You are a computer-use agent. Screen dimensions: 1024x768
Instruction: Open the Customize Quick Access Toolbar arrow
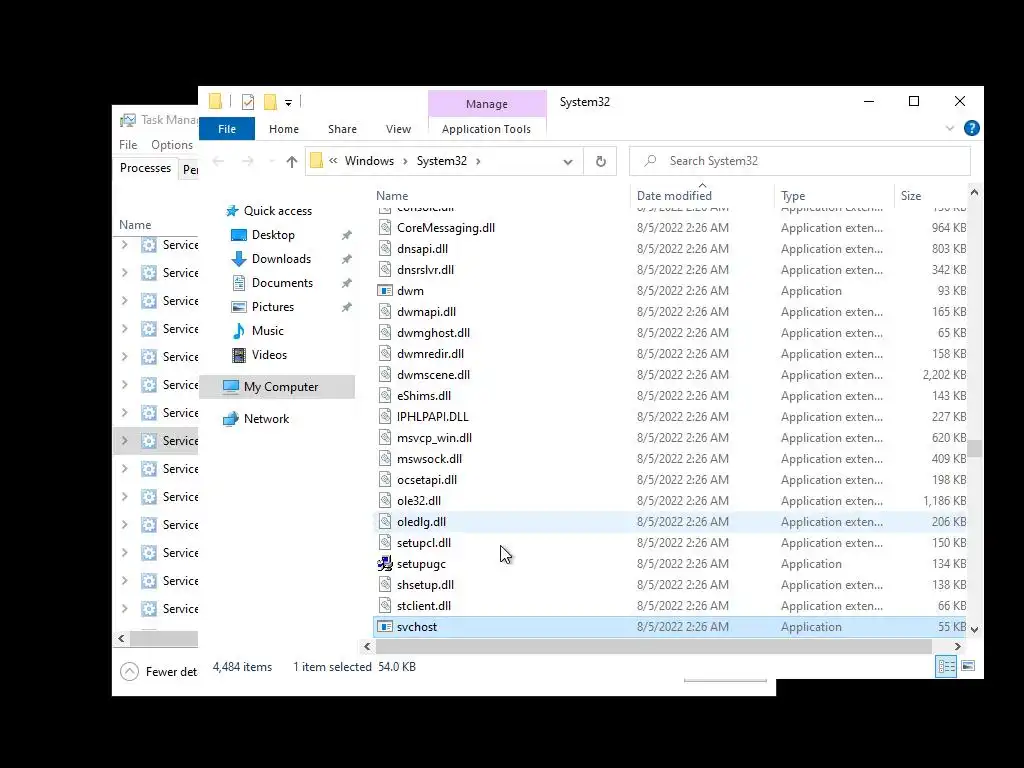[288, 103]
